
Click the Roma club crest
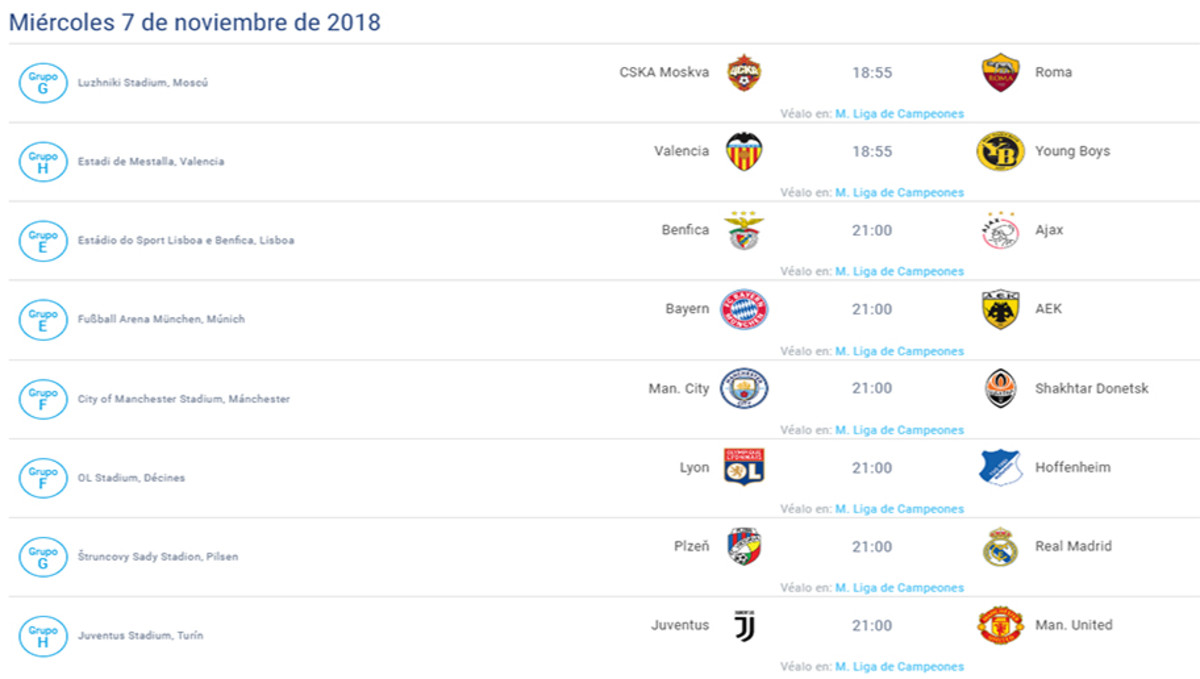[x=1000, y=73]
